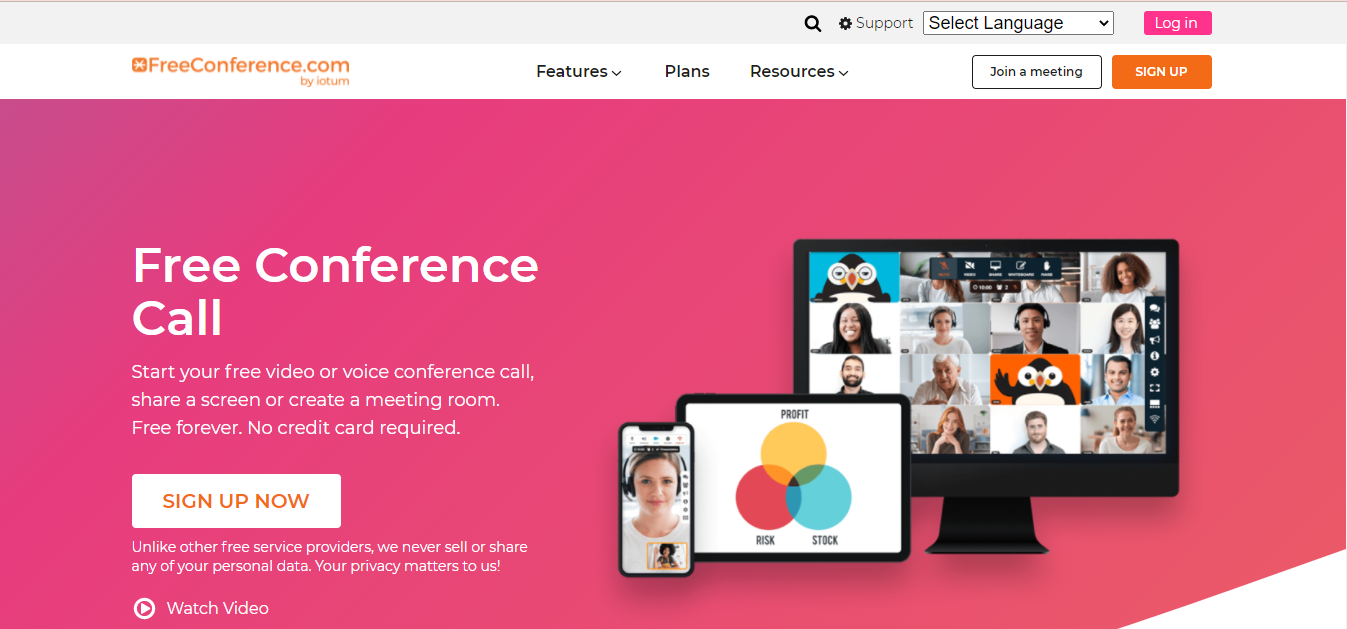This screenshot has width=1347, height=629.
Task: Click the chat bubbles icon in monitor sidebar
Action: [1155, 308]
